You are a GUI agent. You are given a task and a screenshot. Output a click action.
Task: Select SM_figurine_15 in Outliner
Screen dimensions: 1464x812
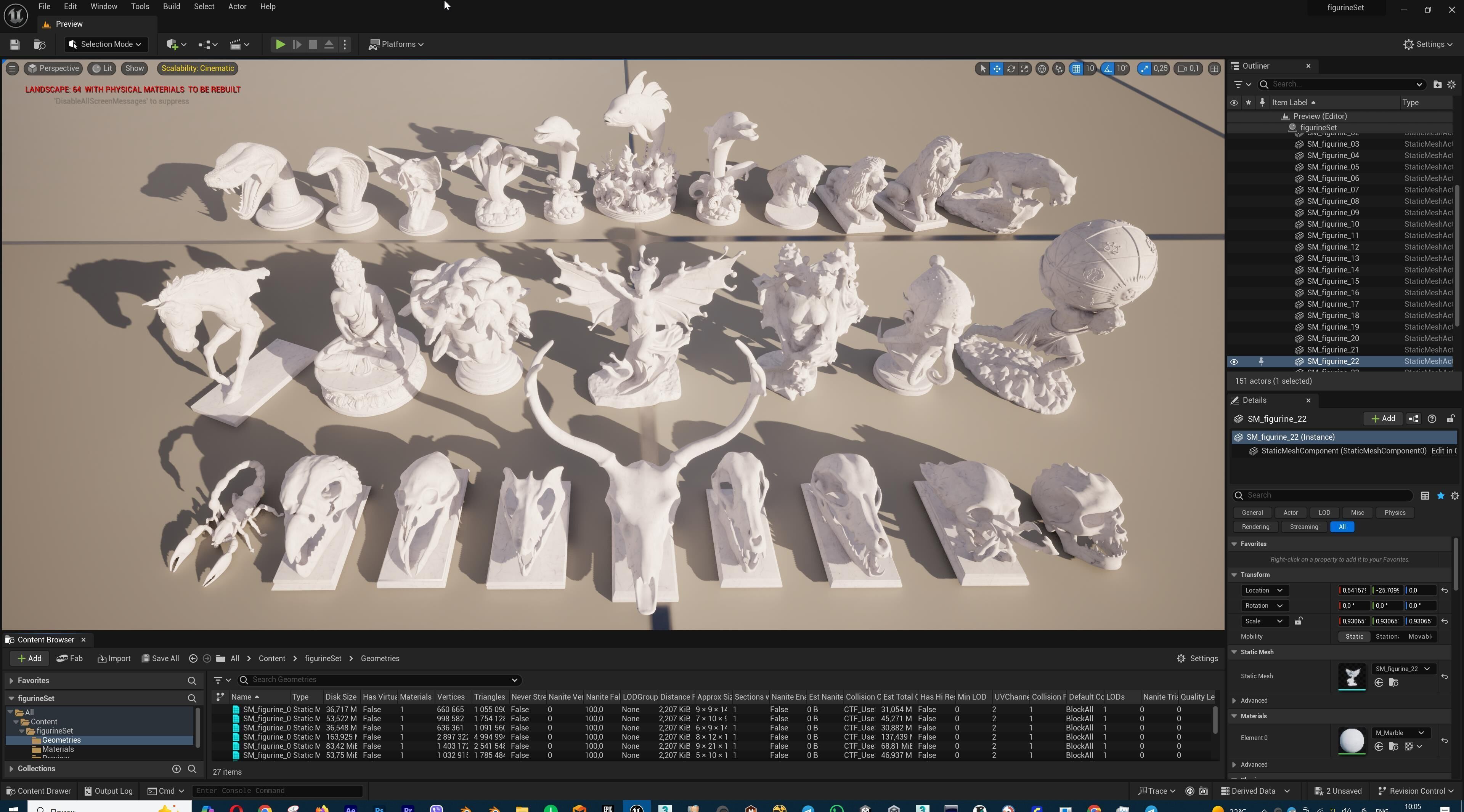tap(1333, 282)
